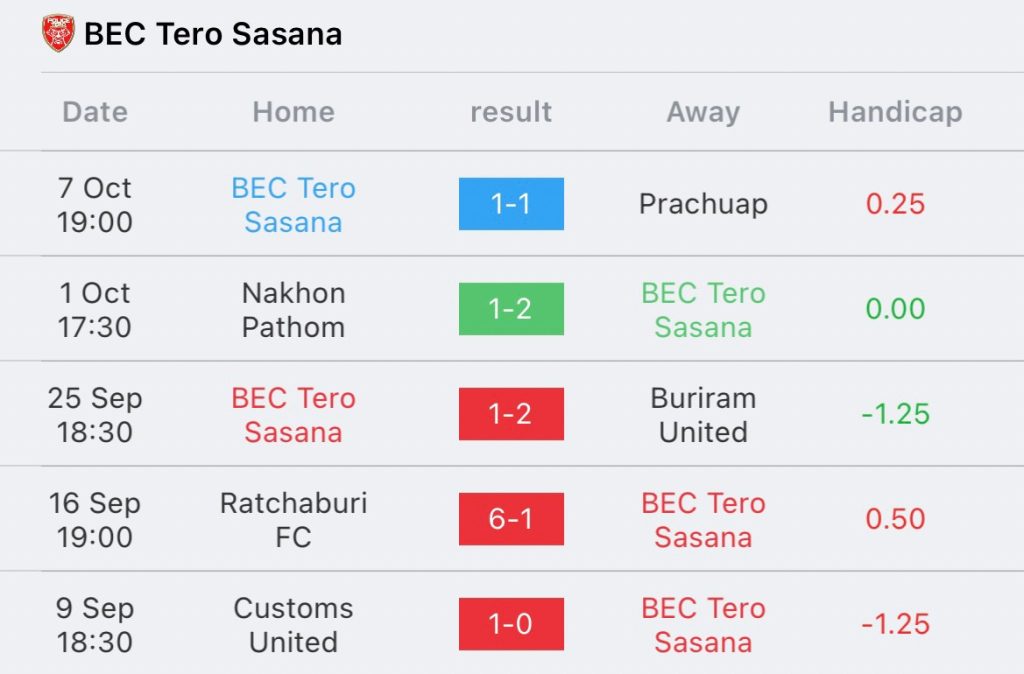Screen dimensions: 1024x674
Task: Select the Date column header
Action: [x=95, y=112]
